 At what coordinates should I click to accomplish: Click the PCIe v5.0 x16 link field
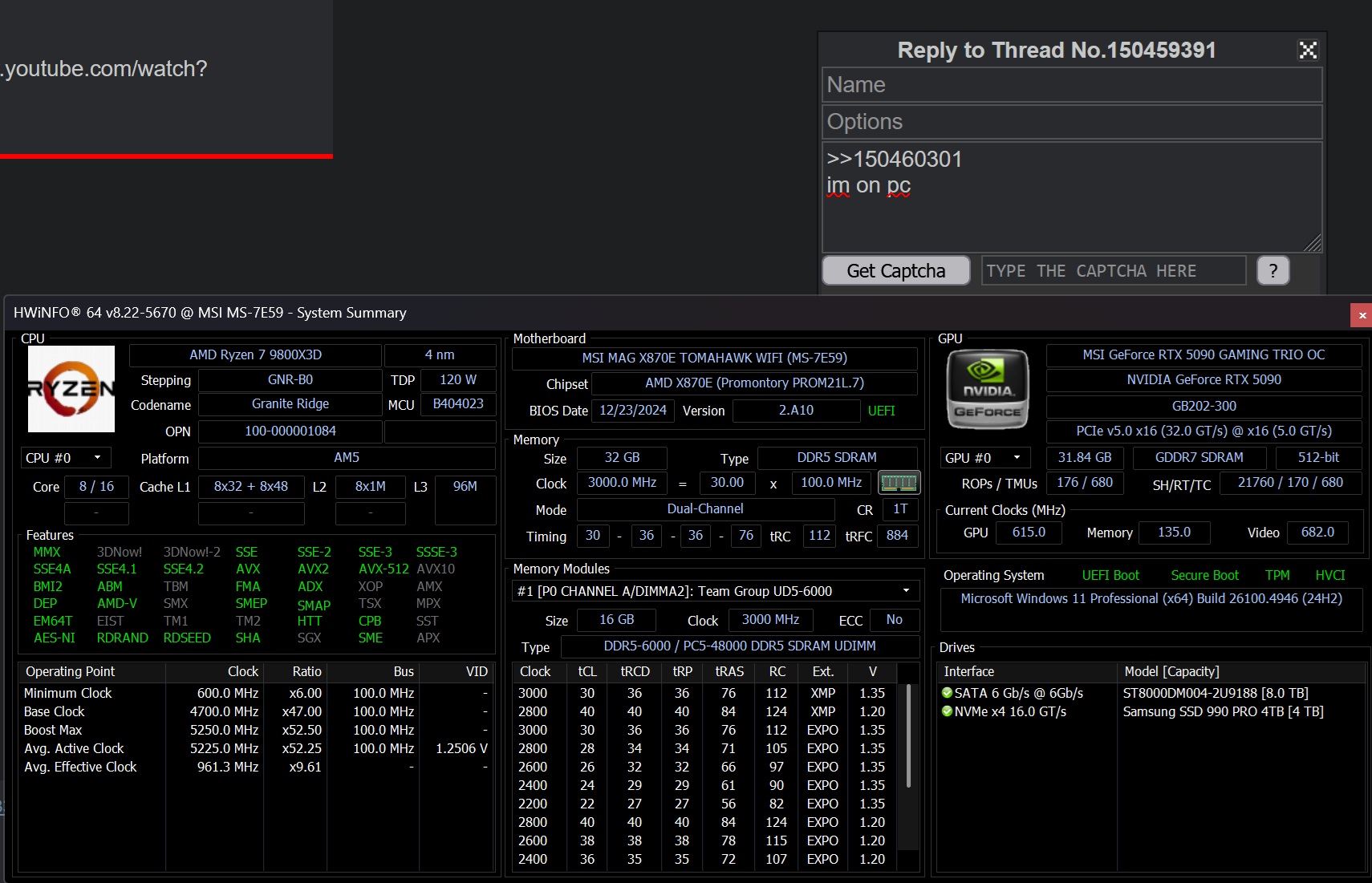[x=1204, y=431]
